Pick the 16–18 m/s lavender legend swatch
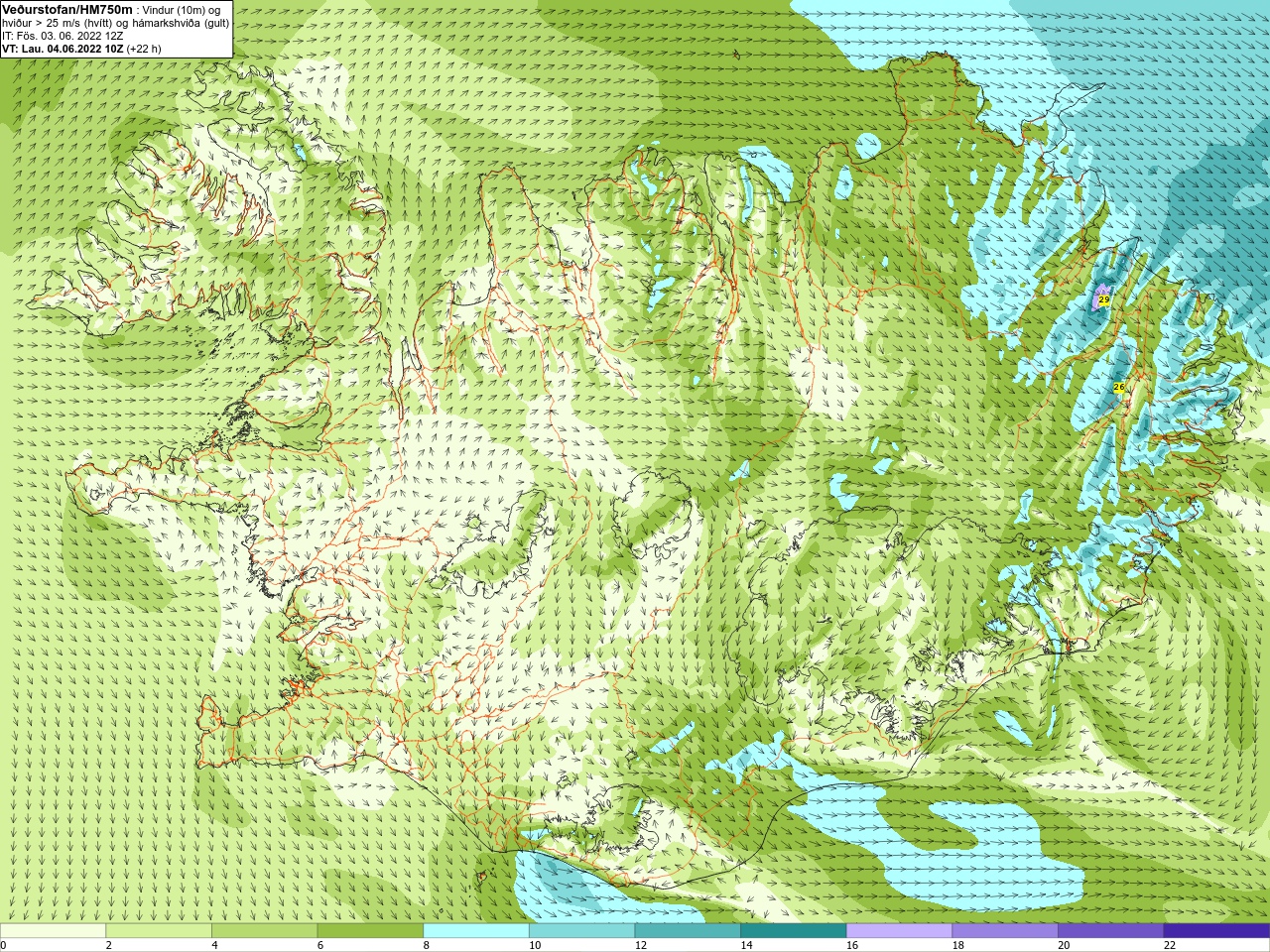Image resolution: width=1270 pixels, height=952 pixels. tap(899, 931)
